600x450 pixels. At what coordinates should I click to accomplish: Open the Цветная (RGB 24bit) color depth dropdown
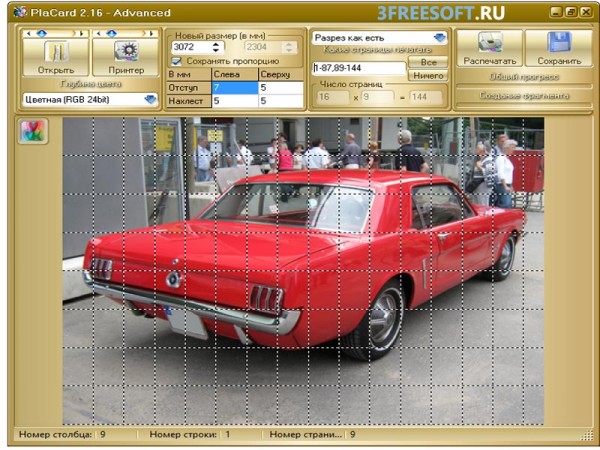click(150, 100)
